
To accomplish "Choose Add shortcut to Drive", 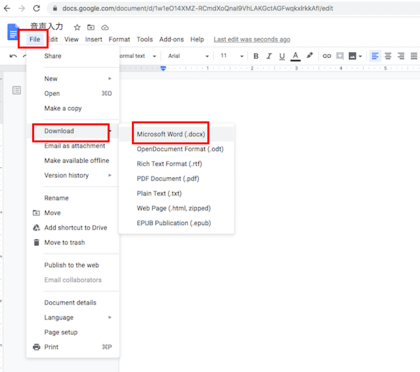I will [73, 228].
